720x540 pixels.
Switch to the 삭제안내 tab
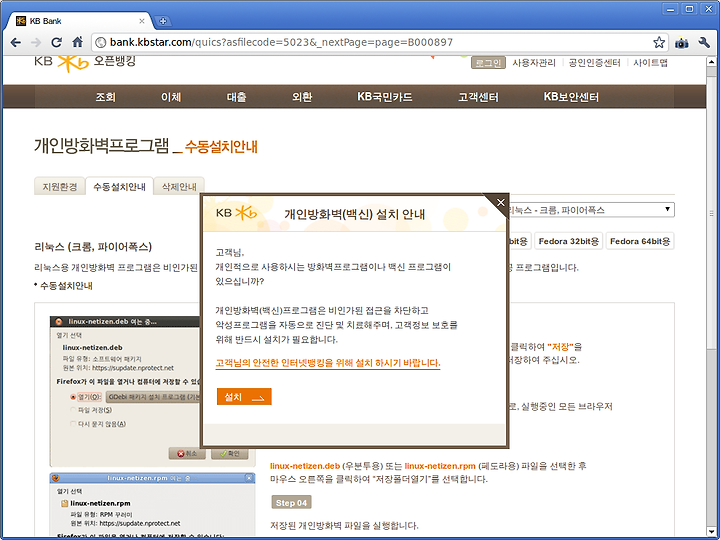click(179, 186)
